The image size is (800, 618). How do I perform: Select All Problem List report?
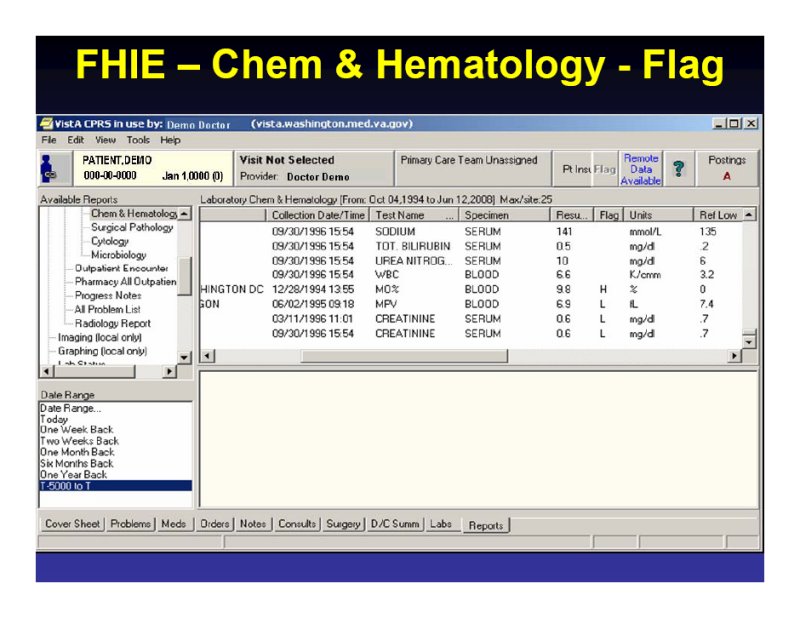pyautogui.click(x=107, y=309)
